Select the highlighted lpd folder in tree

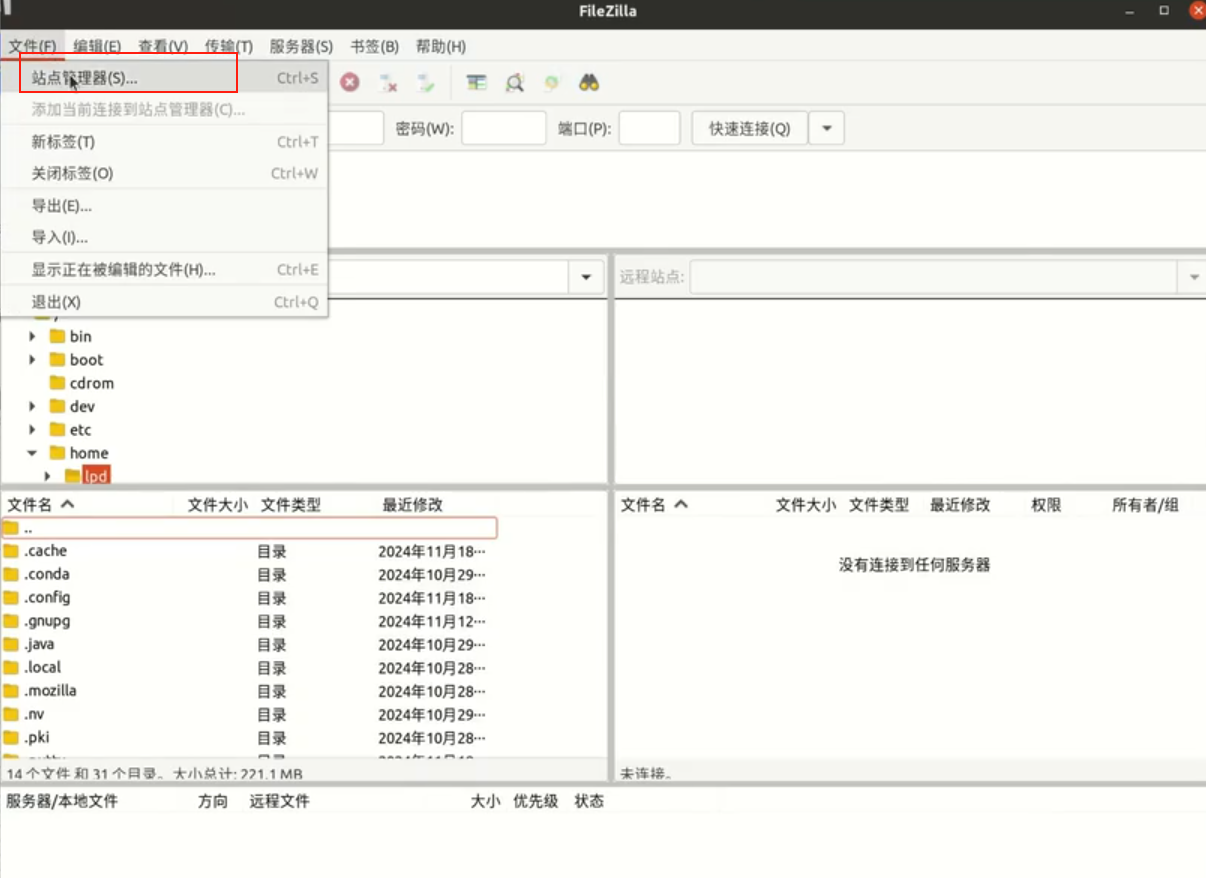[96, 476]
